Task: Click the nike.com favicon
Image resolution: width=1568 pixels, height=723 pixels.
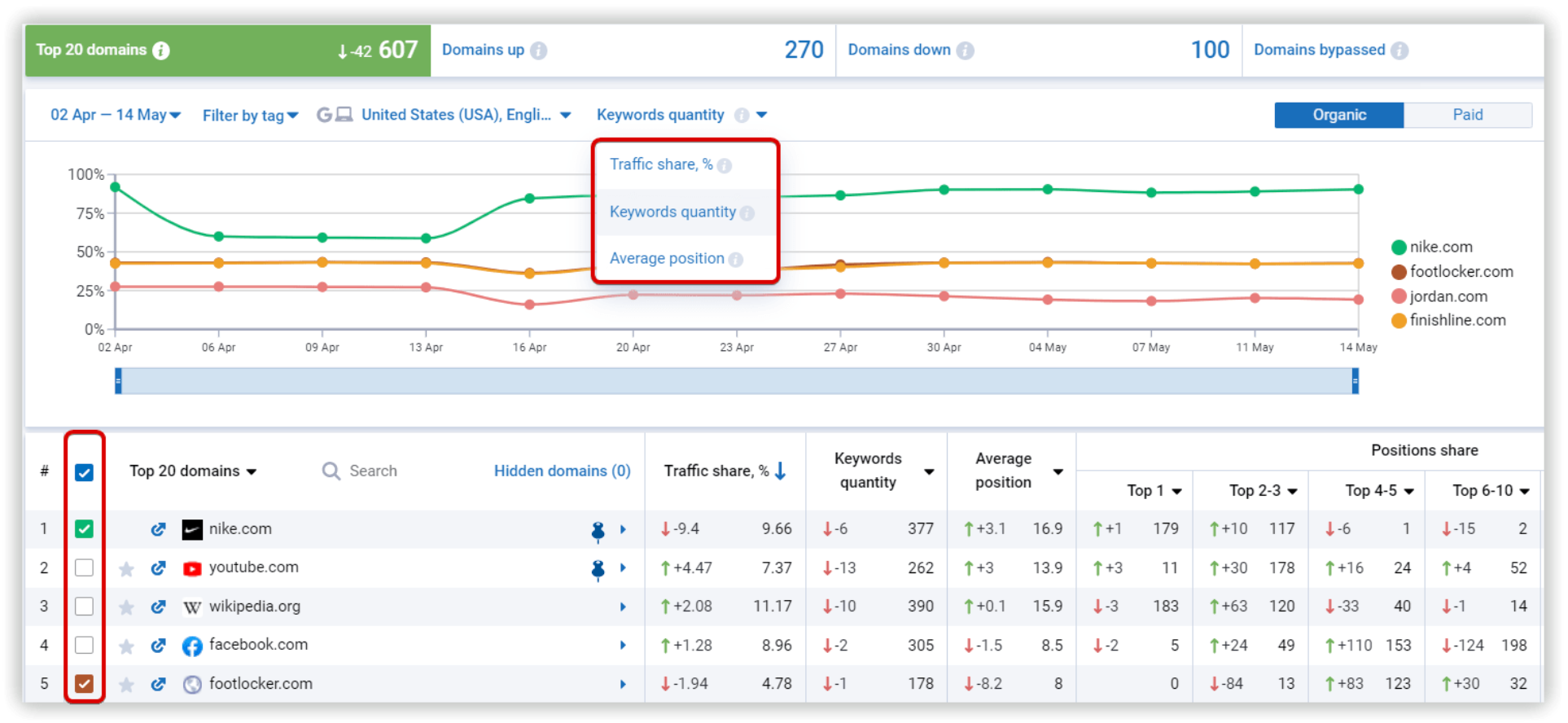Action: pos(192,530)
